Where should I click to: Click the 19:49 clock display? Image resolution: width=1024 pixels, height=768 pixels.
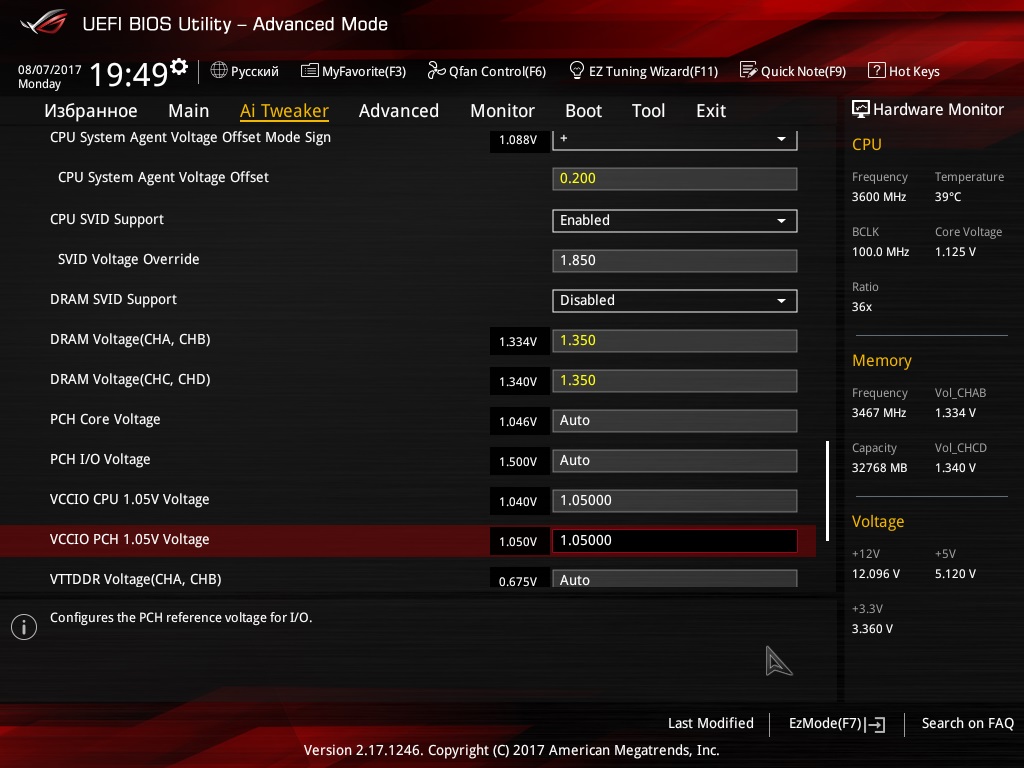129,74
